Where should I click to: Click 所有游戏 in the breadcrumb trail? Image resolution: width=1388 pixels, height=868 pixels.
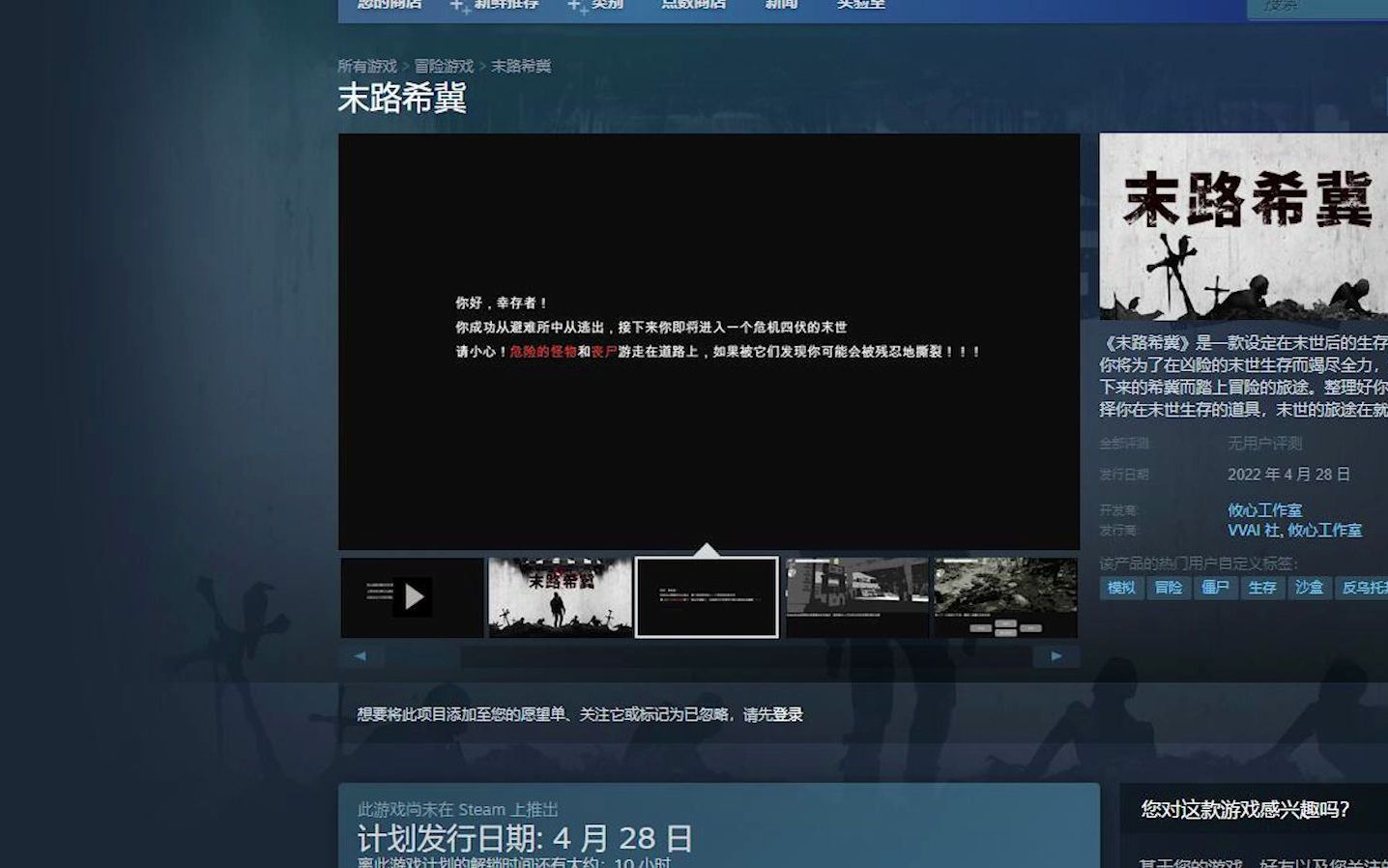point(368,67)
